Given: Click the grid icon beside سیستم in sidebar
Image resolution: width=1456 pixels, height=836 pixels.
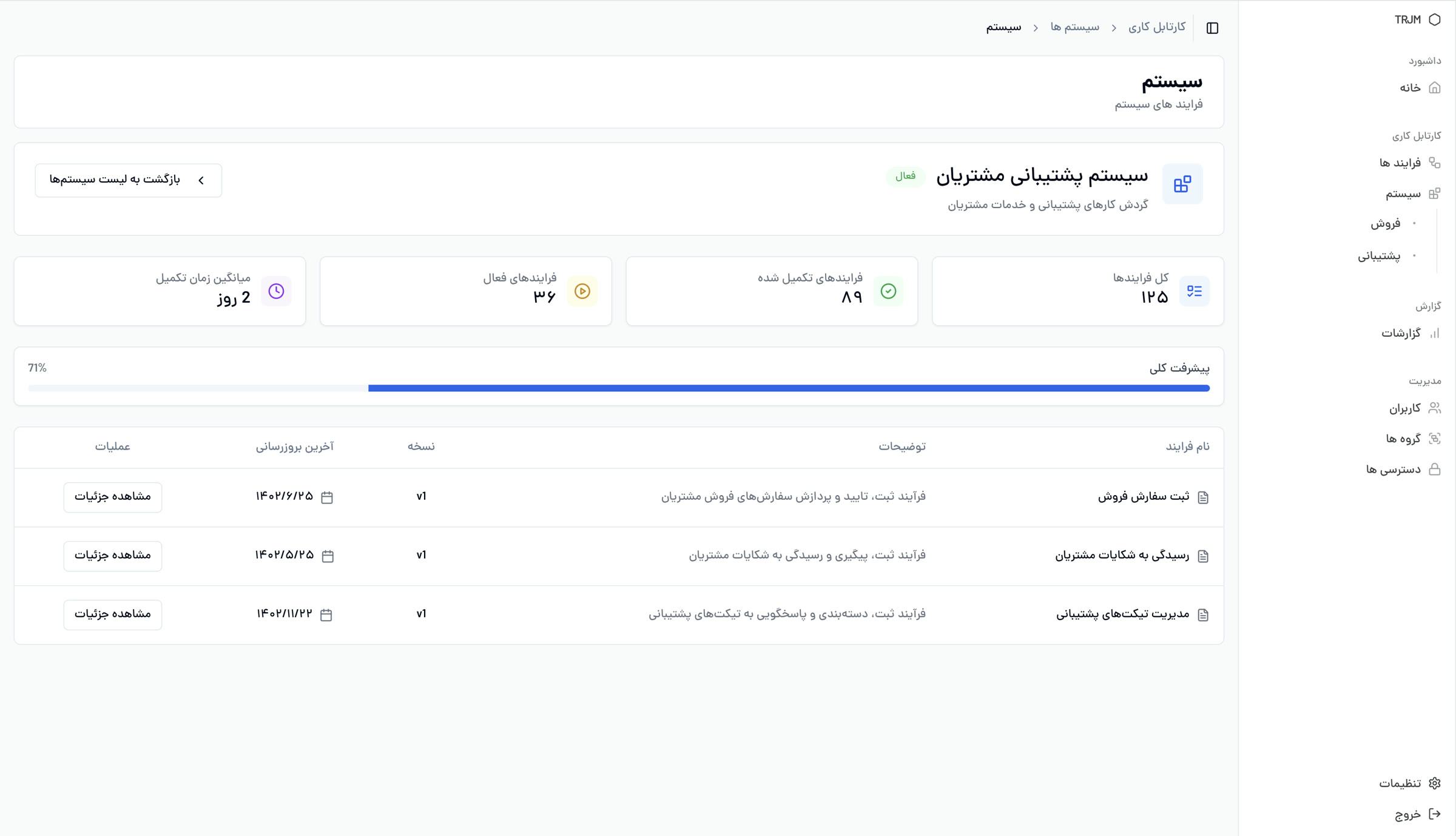Looking at the screenshot, I should [1435, 194].
